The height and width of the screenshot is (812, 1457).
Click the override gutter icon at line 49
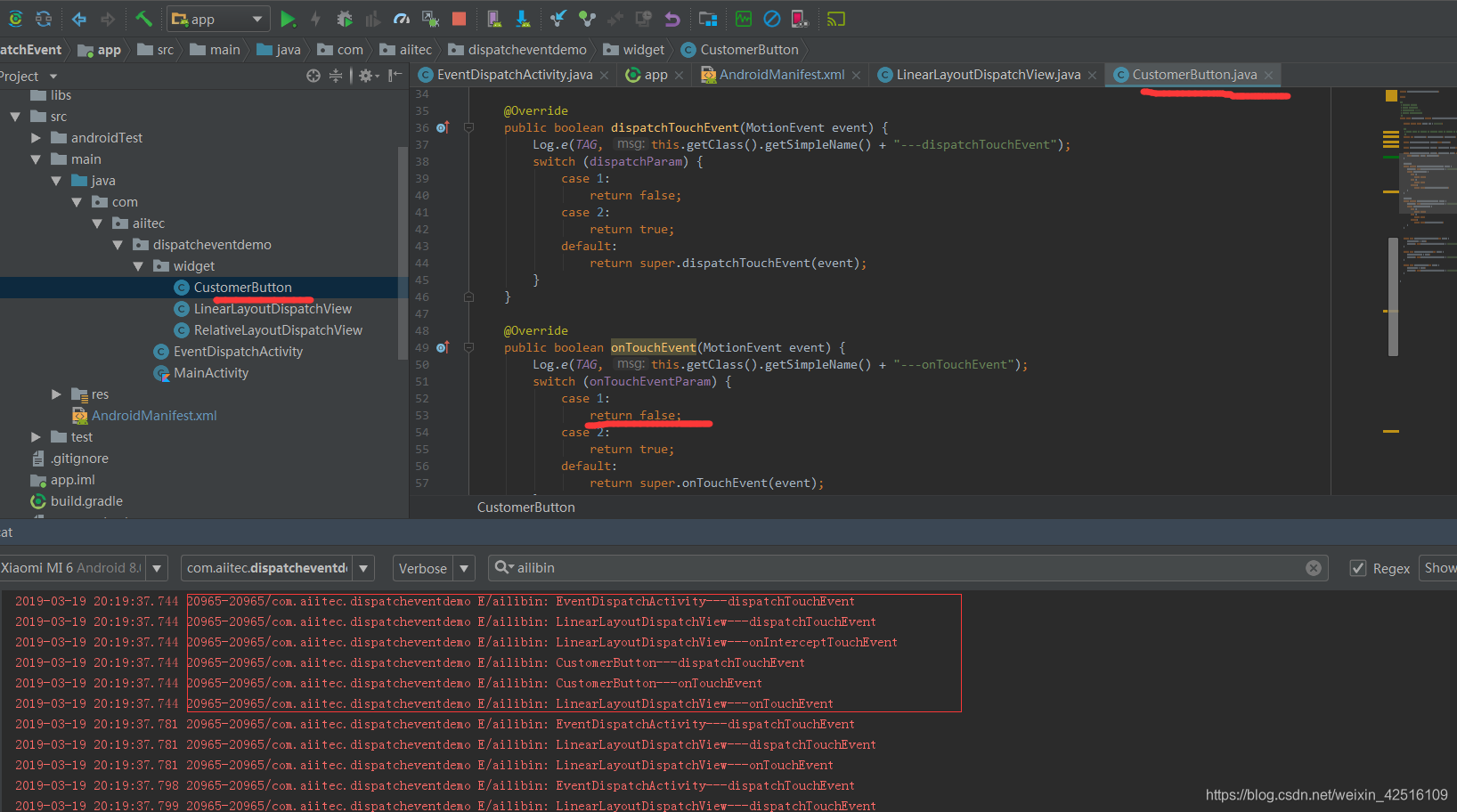point(443,347)
